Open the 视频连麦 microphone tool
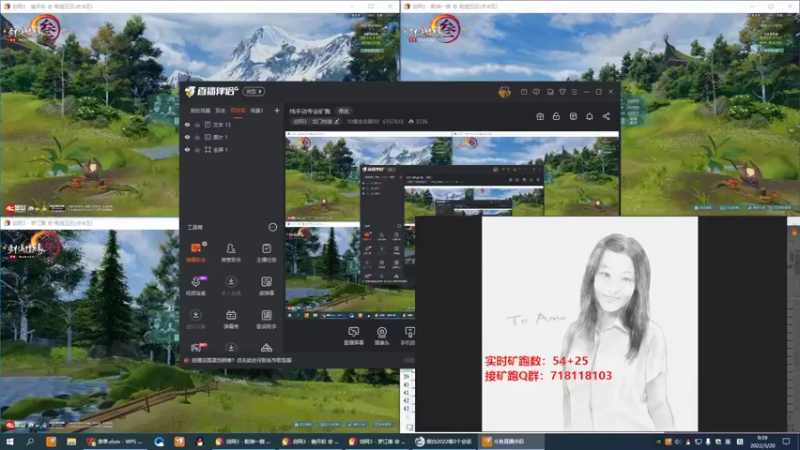Screen dimensions: 800x450 (195, 286)
